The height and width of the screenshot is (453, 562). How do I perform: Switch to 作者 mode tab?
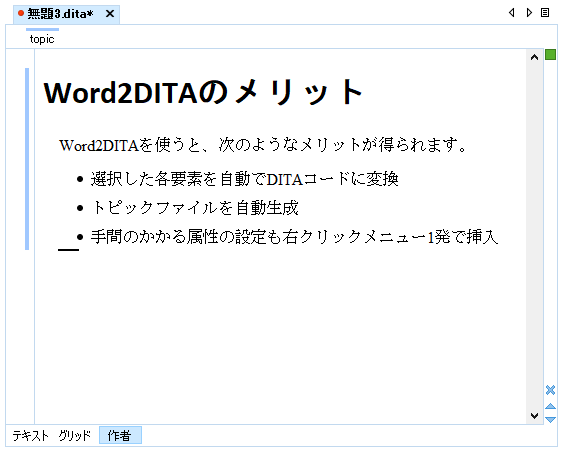(120, 435)
